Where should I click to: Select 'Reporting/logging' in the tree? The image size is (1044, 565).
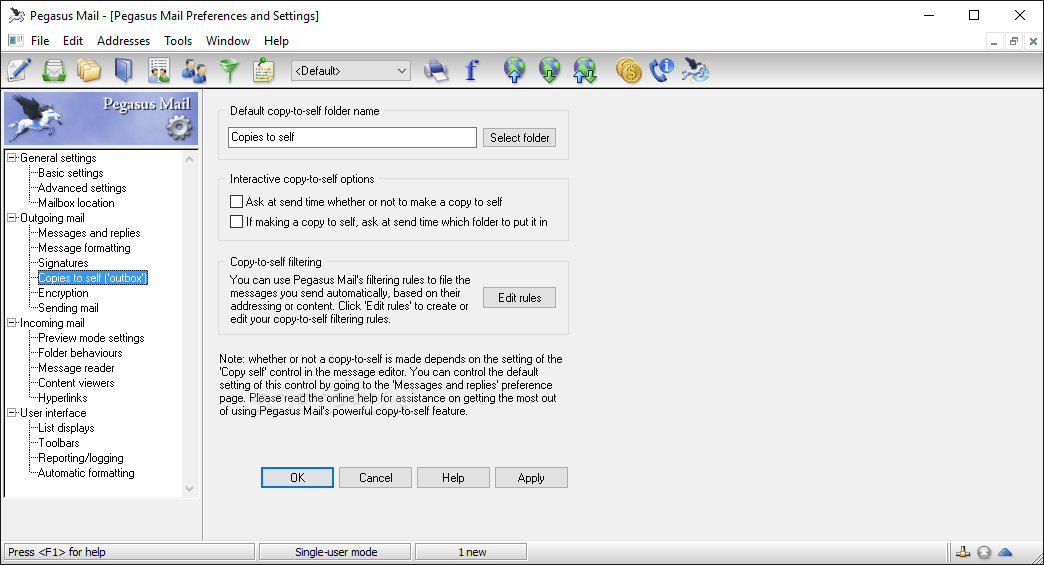(x=81, y=458)
